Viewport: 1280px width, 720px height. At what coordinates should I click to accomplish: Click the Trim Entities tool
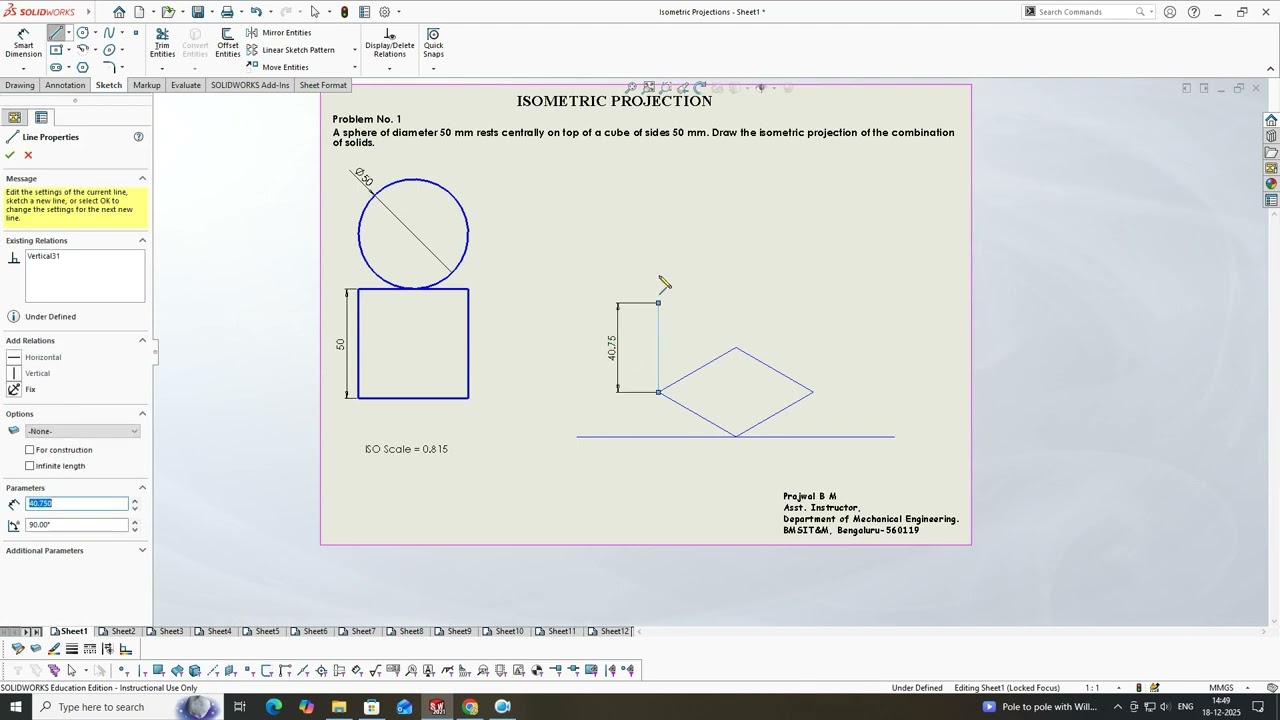click(162, 43)
